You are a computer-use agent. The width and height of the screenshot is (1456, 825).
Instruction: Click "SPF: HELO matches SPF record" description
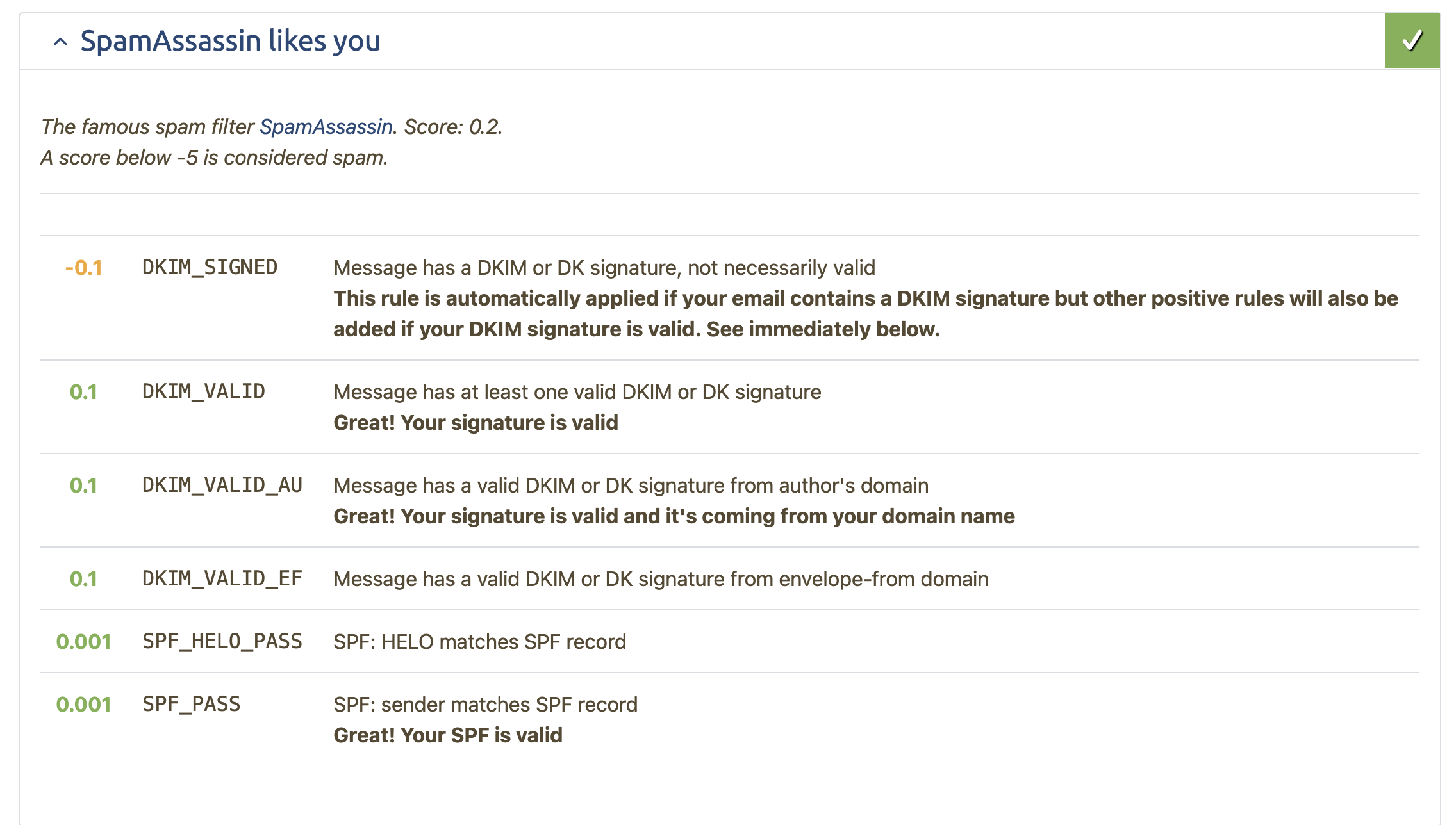(479, 642)
